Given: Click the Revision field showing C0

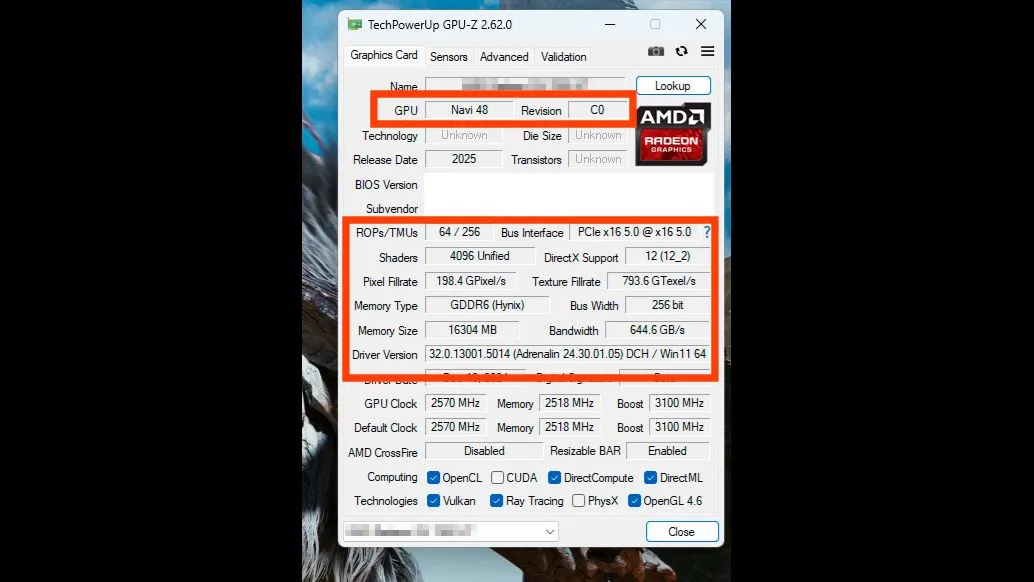Looking at the screenshot, I should pyautogui.click(x=597, y=110).
